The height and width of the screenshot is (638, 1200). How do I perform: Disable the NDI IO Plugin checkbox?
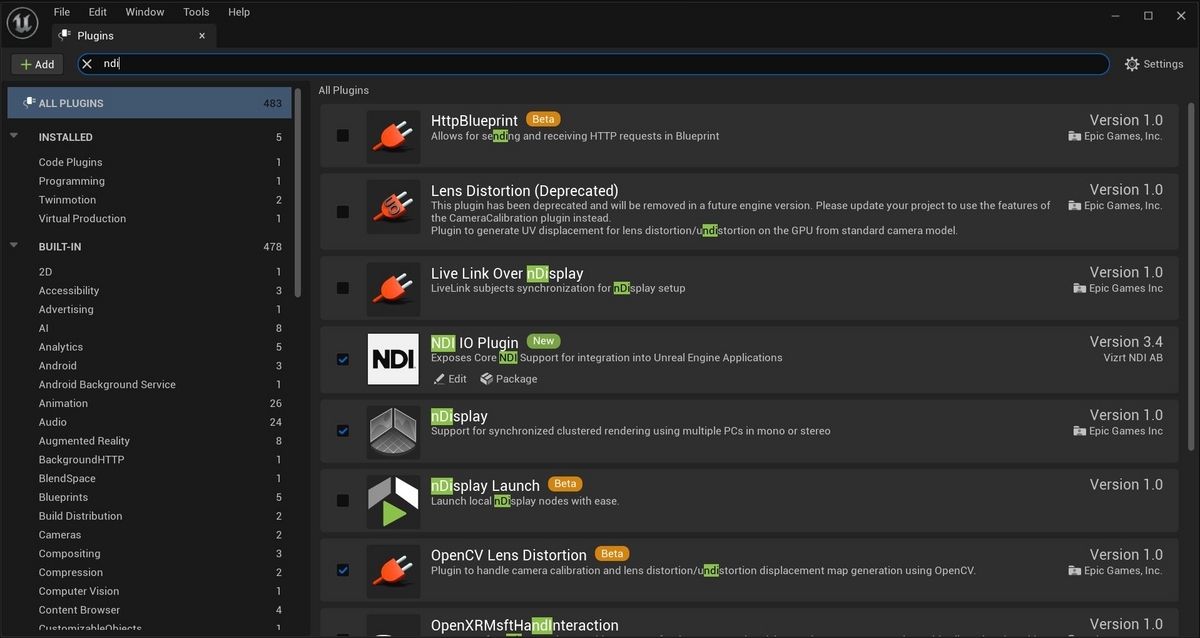click(343, 359)
